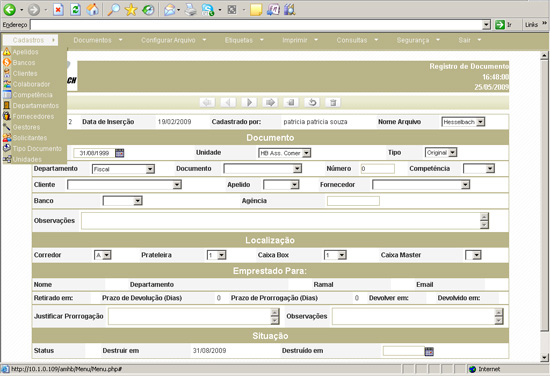The image size is (550, 376).
Task: Open the Prateleira dropdown
Action: (x=216, y=255)
